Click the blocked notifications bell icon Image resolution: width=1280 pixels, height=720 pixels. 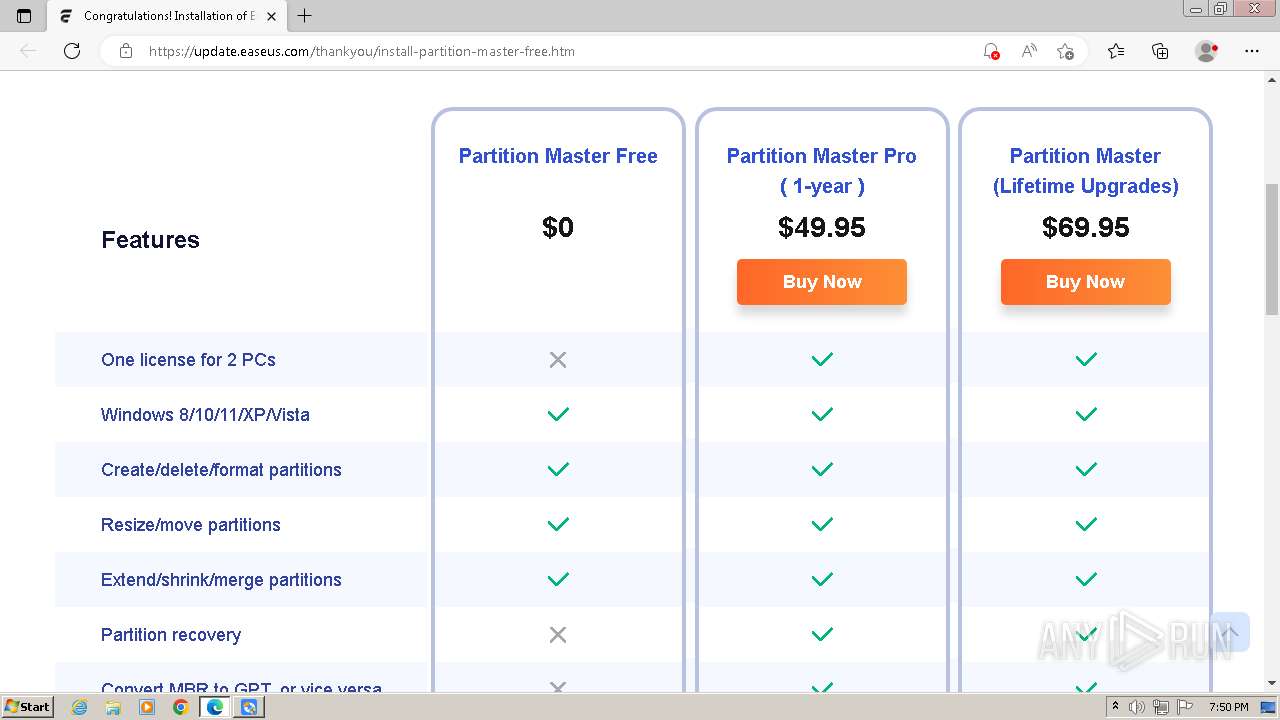991,51
